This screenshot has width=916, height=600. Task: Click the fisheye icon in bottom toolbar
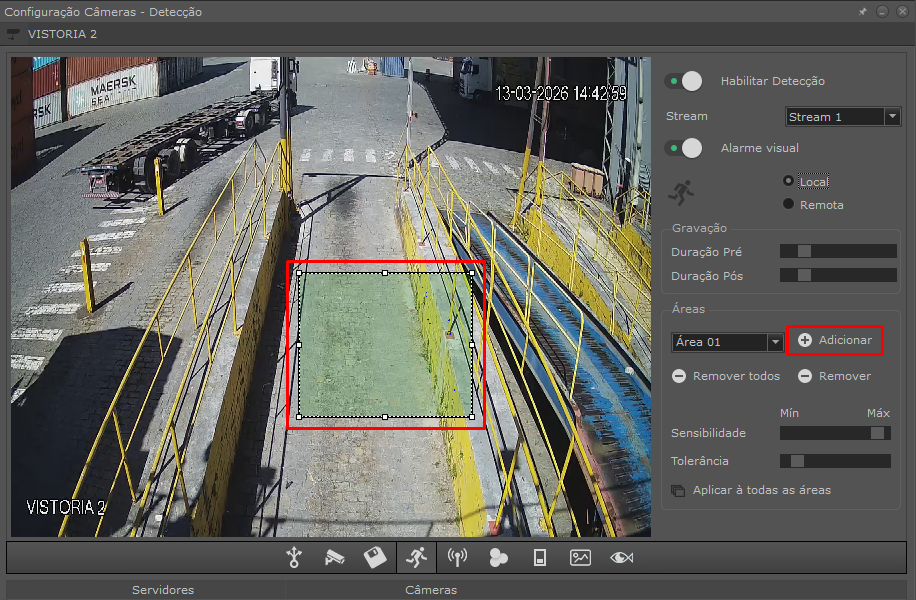[x=622, y=558]
